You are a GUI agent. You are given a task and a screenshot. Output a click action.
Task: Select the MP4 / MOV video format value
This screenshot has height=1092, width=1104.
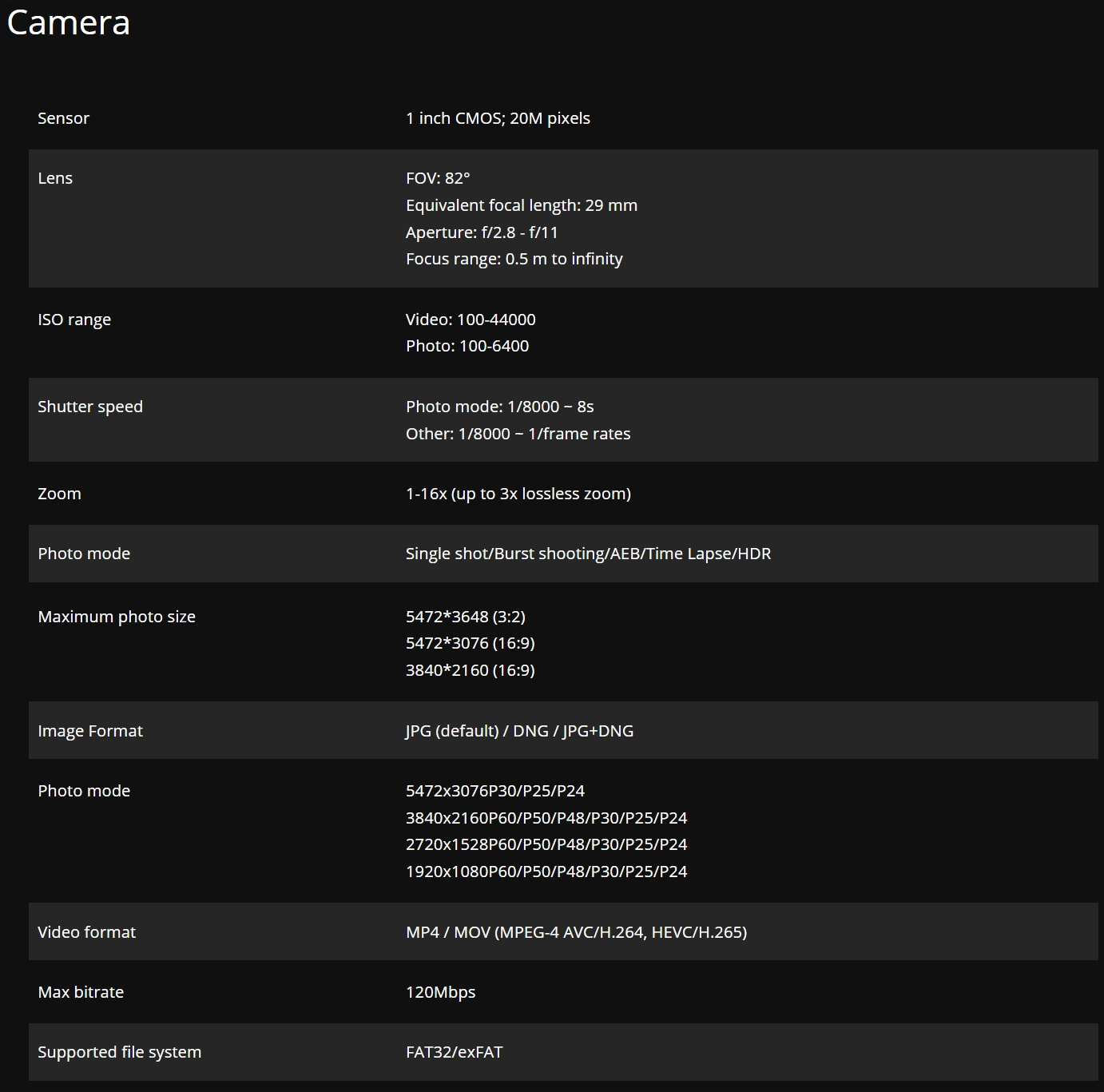click(576, 932)
